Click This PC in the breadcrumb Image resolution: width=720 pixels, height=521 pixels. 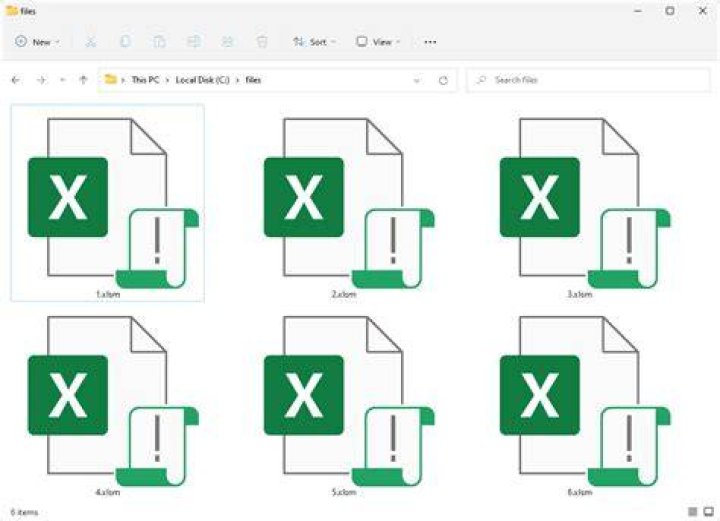(x=145, y=80)
